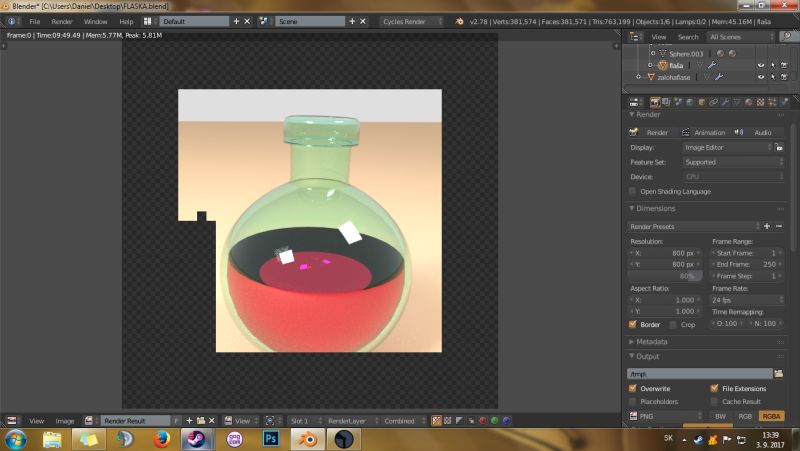
Task: Click the flaša modifier wrench icon in outliner
Action: (712, 65)
